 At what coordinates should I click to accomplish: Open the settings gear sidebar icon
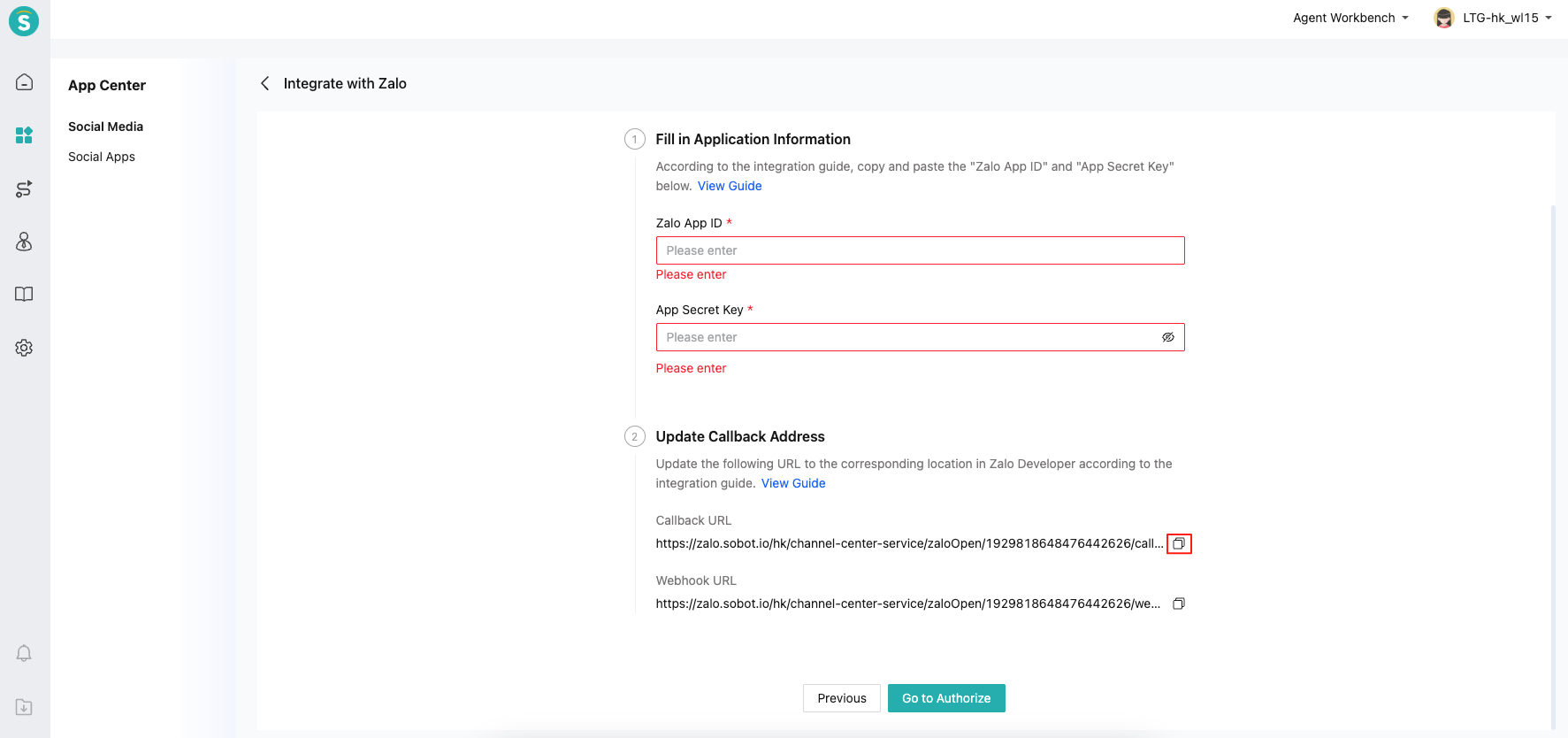pos(24,348)
